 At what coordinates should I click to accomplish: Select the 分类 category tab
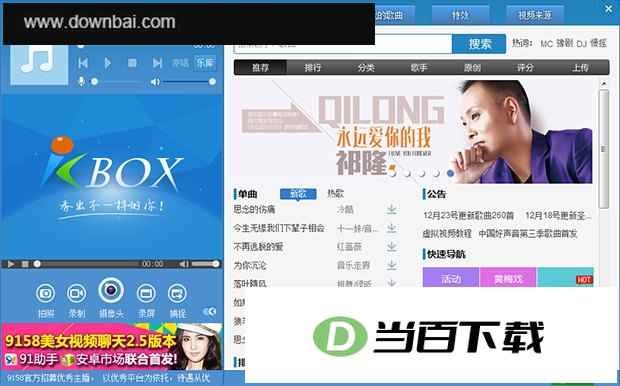pyautogui.click(x=366, y=68)
